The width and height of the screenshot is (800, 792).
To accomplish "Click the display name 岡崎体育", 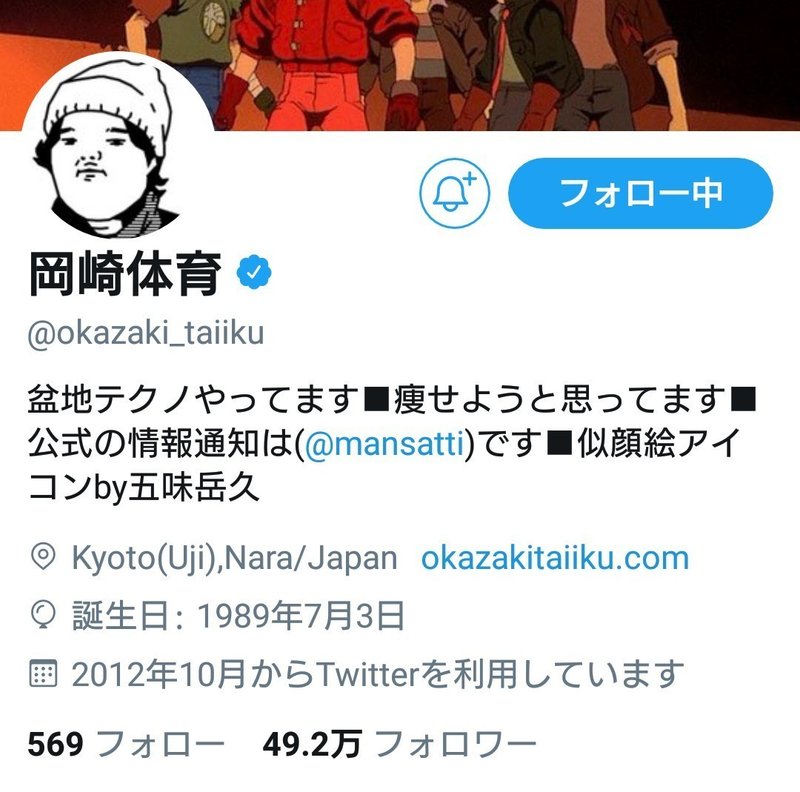I will tap(125, 274).
